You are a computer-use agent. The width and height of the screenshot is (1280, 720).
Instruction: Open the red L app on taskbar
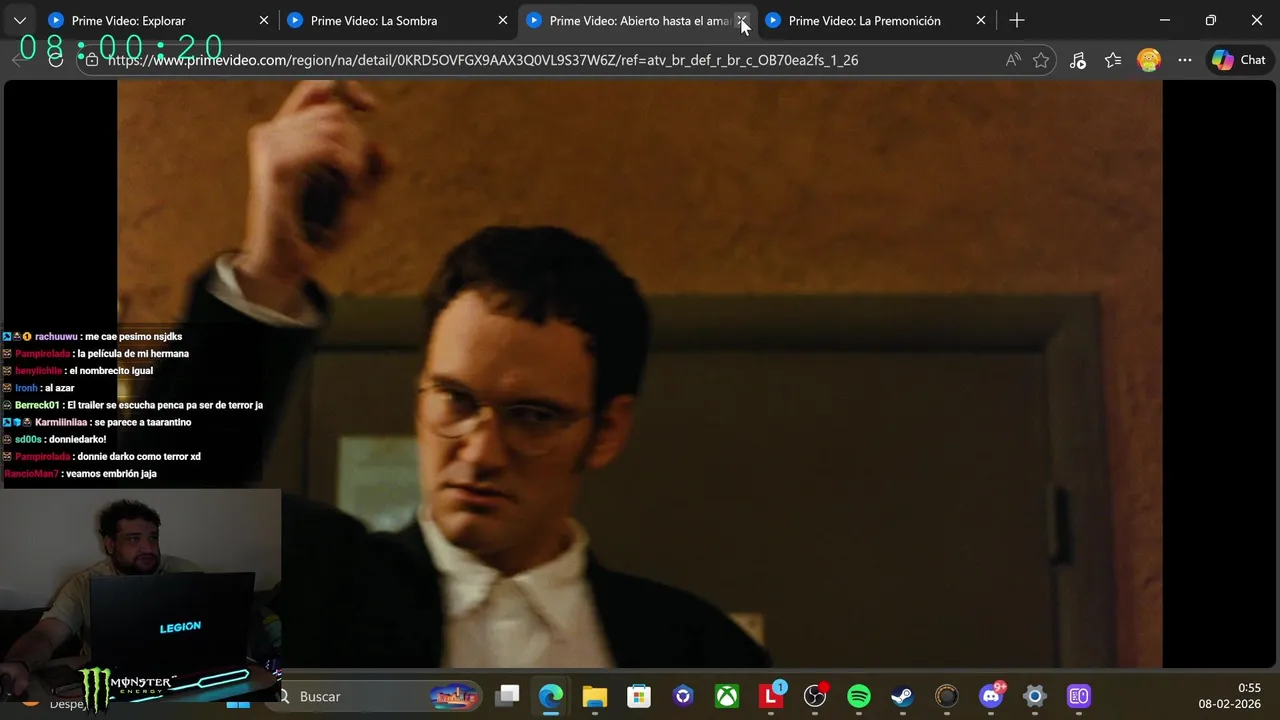pos(771,696)
